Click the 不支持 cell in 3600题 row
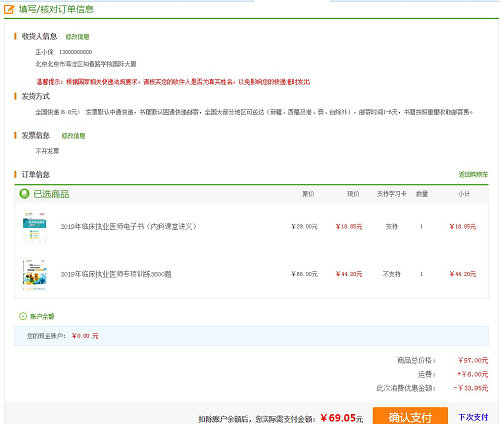The width and height of the screenshot is (500, 424). [391, 274]
